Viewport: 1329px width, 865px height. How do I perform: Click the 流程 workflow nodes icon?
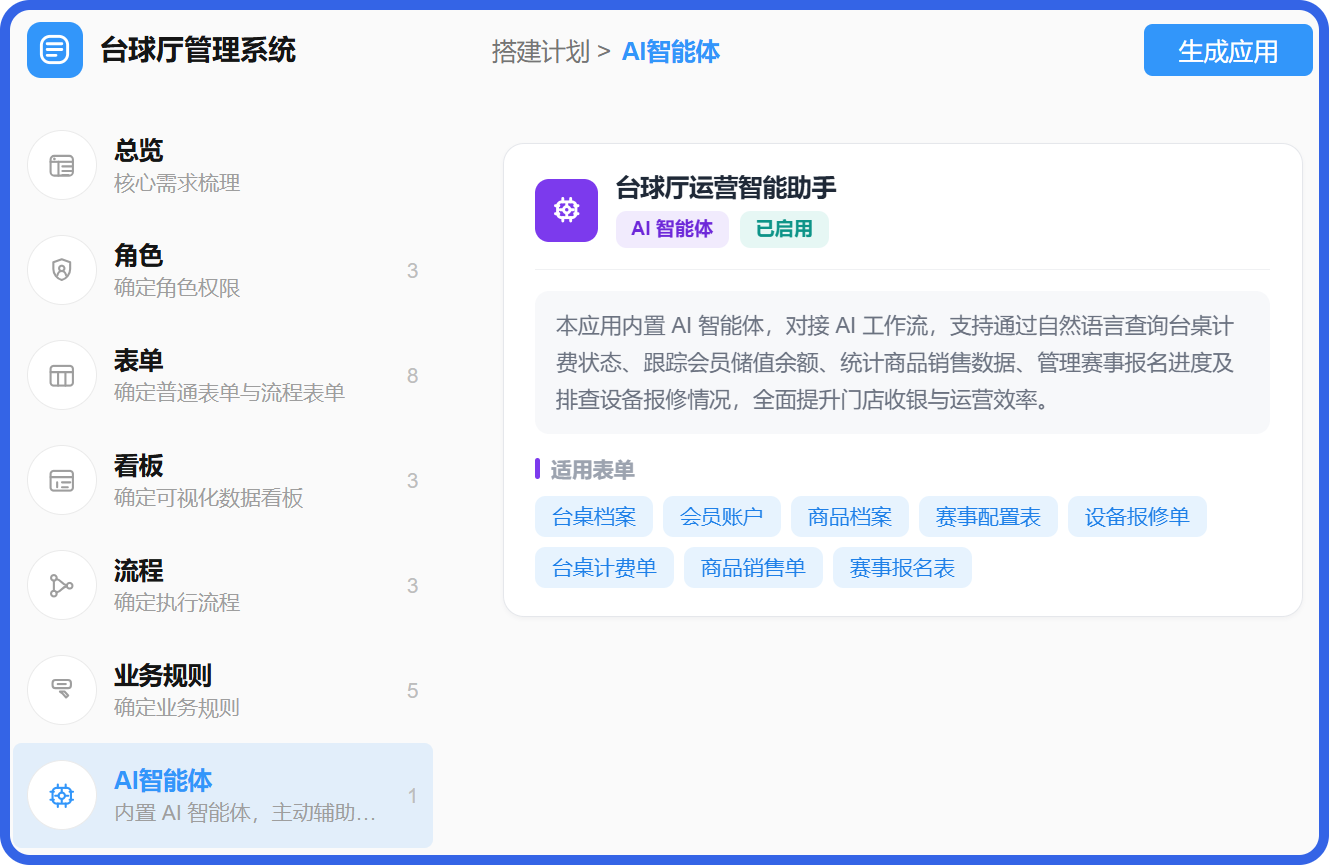[62, 585]
